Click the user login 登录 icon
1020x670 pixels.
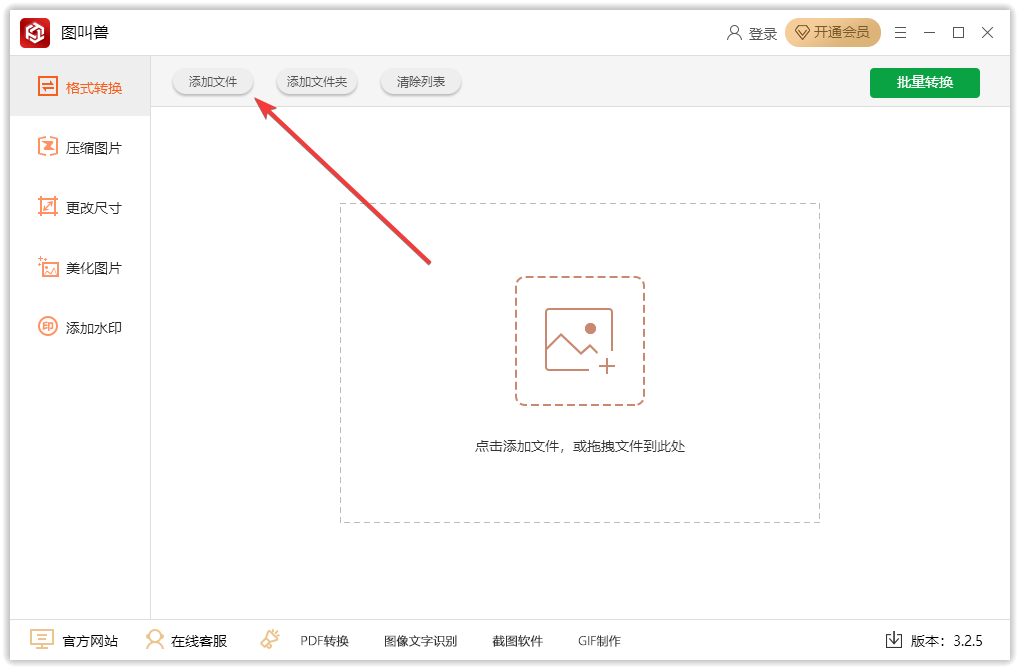[736, 32]
